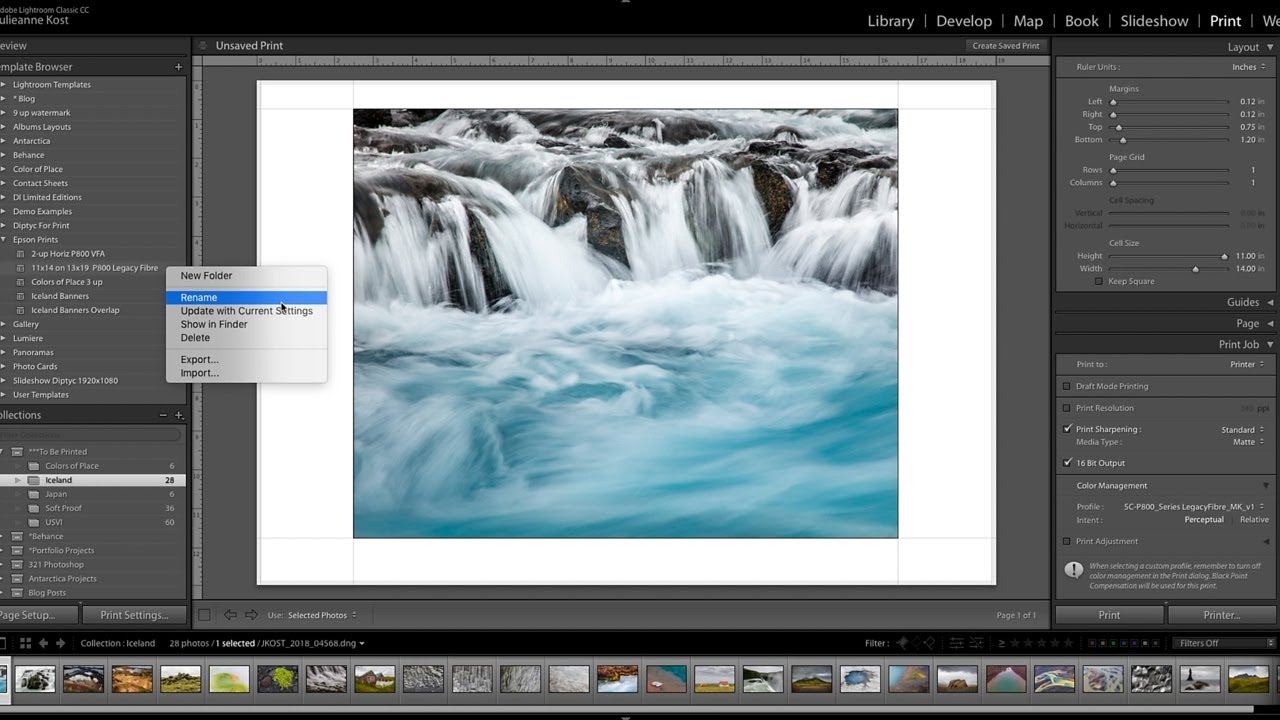Uncheck Print Sharpening checkbox
This screenshot has width=1280, height=720.
tap(1067, 429)
